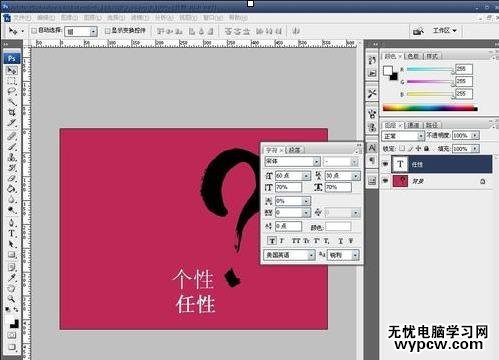Viewport: 499px width, 360px height.
Task: Toggle Faux Bold in Character panel
Action: 272,241
